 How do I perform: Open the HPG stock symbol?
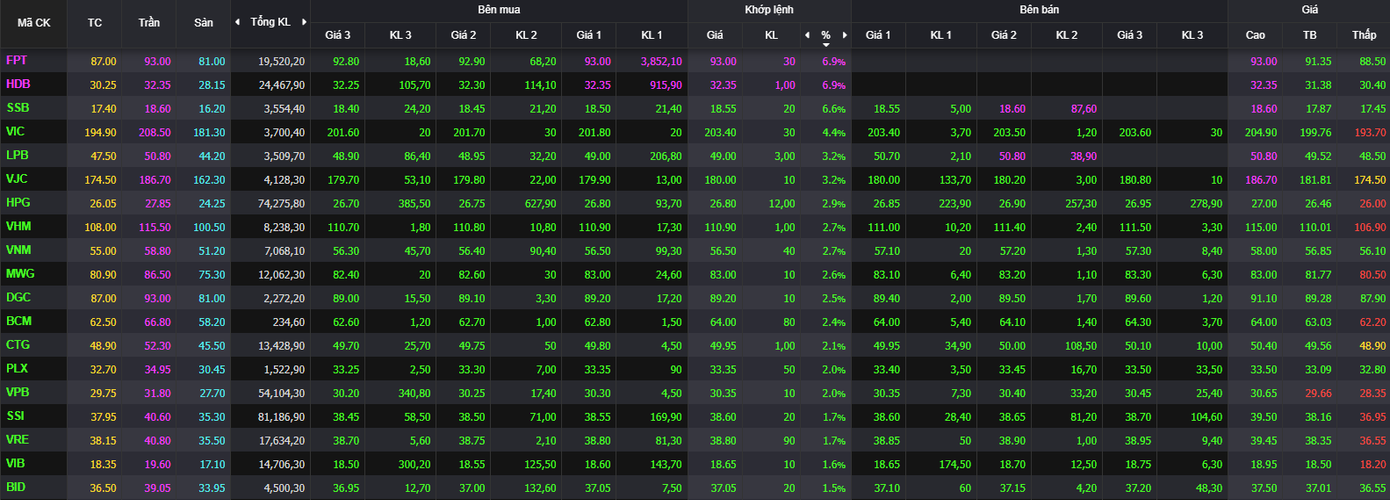(18, 203)
